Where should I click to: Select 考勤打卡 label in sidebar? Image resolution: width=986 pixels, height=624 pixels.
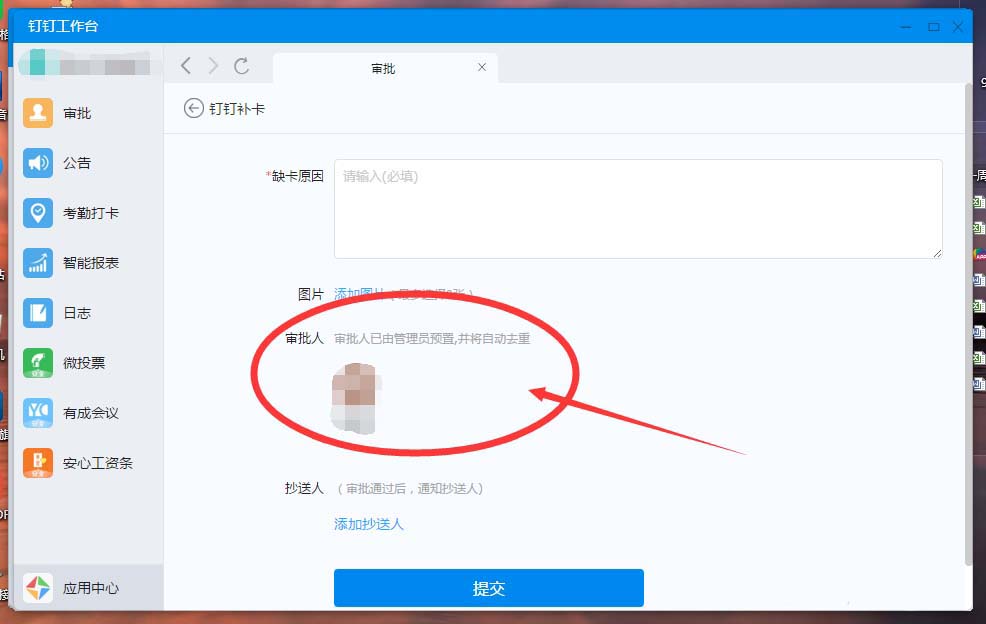(x=91, y=213)
